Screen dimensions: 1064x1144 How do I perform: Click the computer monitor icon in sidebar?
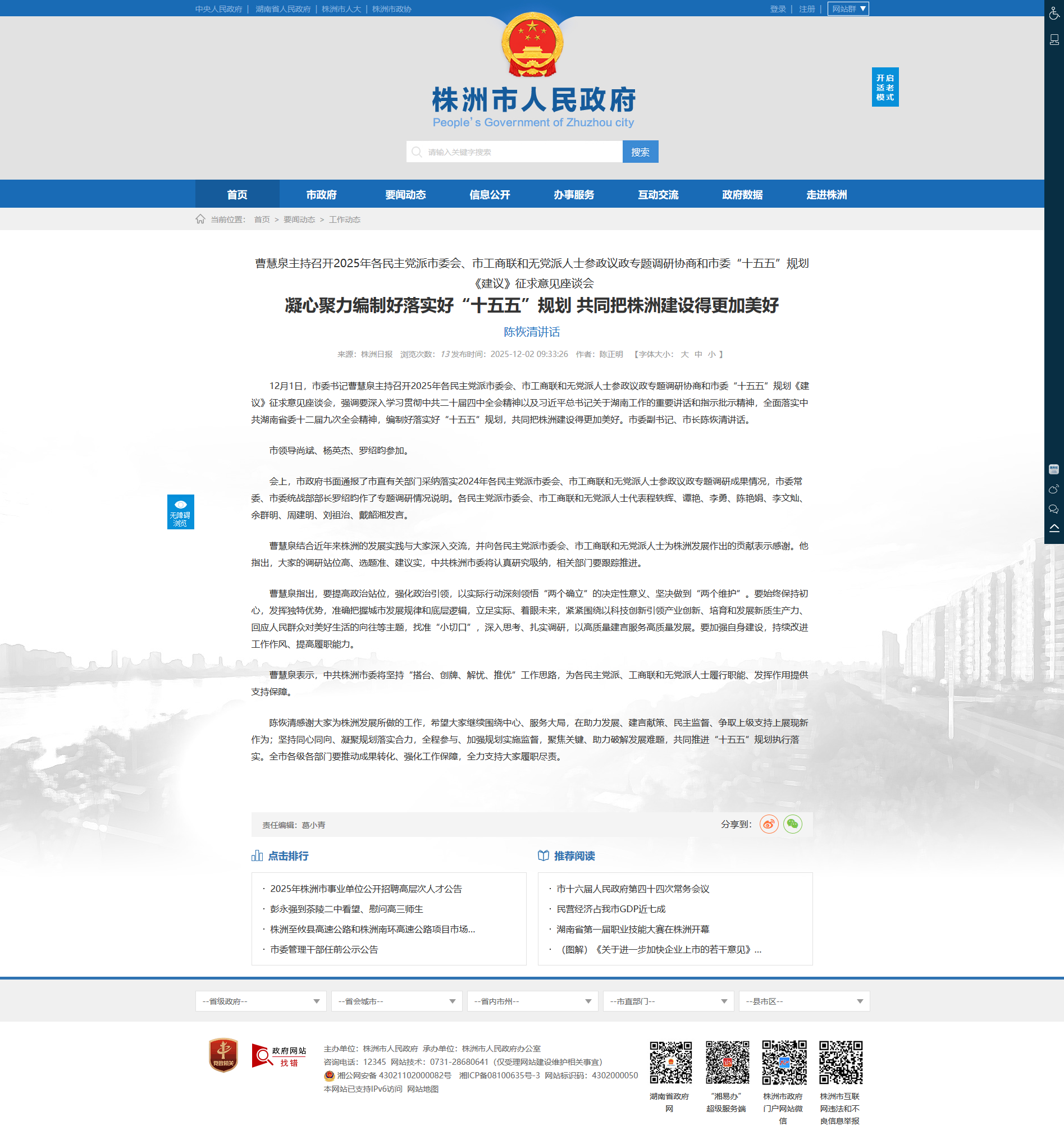pos(1054,40)
